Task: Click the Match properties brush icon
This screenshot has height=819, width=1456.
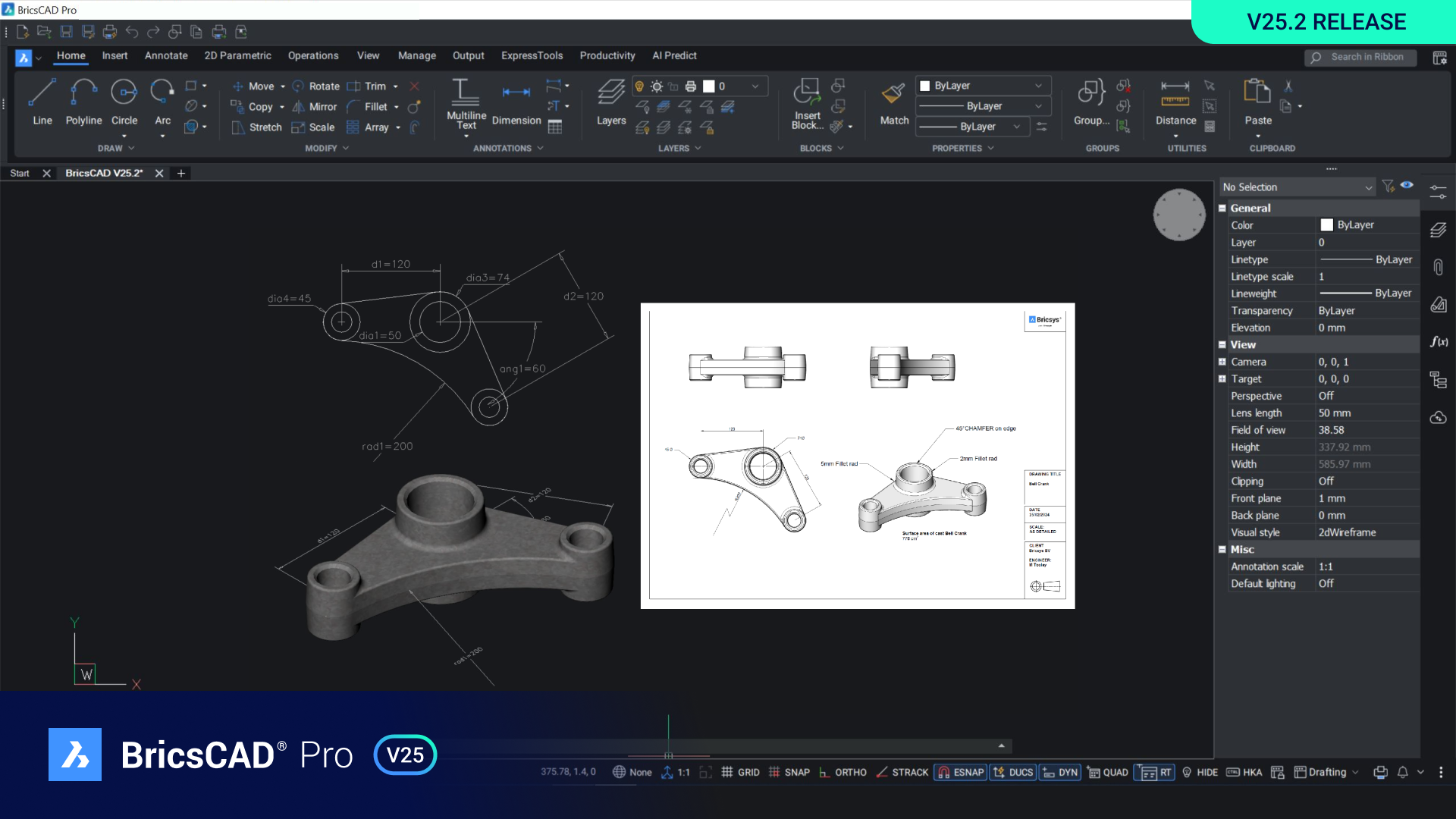Action: (893, 94)
